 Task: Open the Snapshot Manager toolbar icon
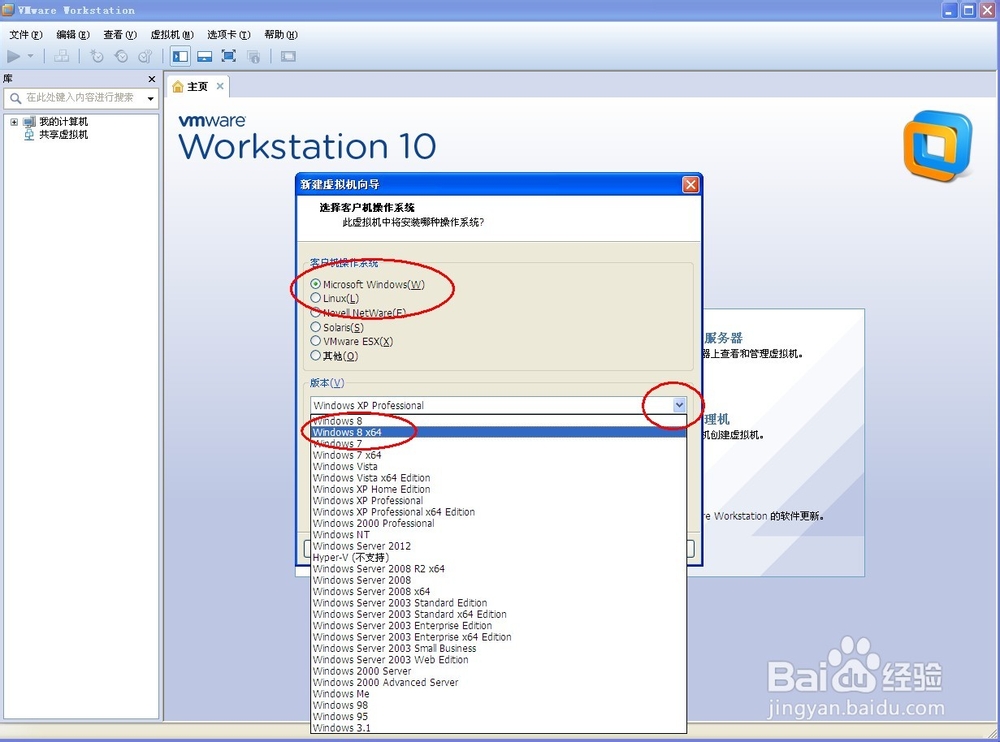tap(145, 56)
